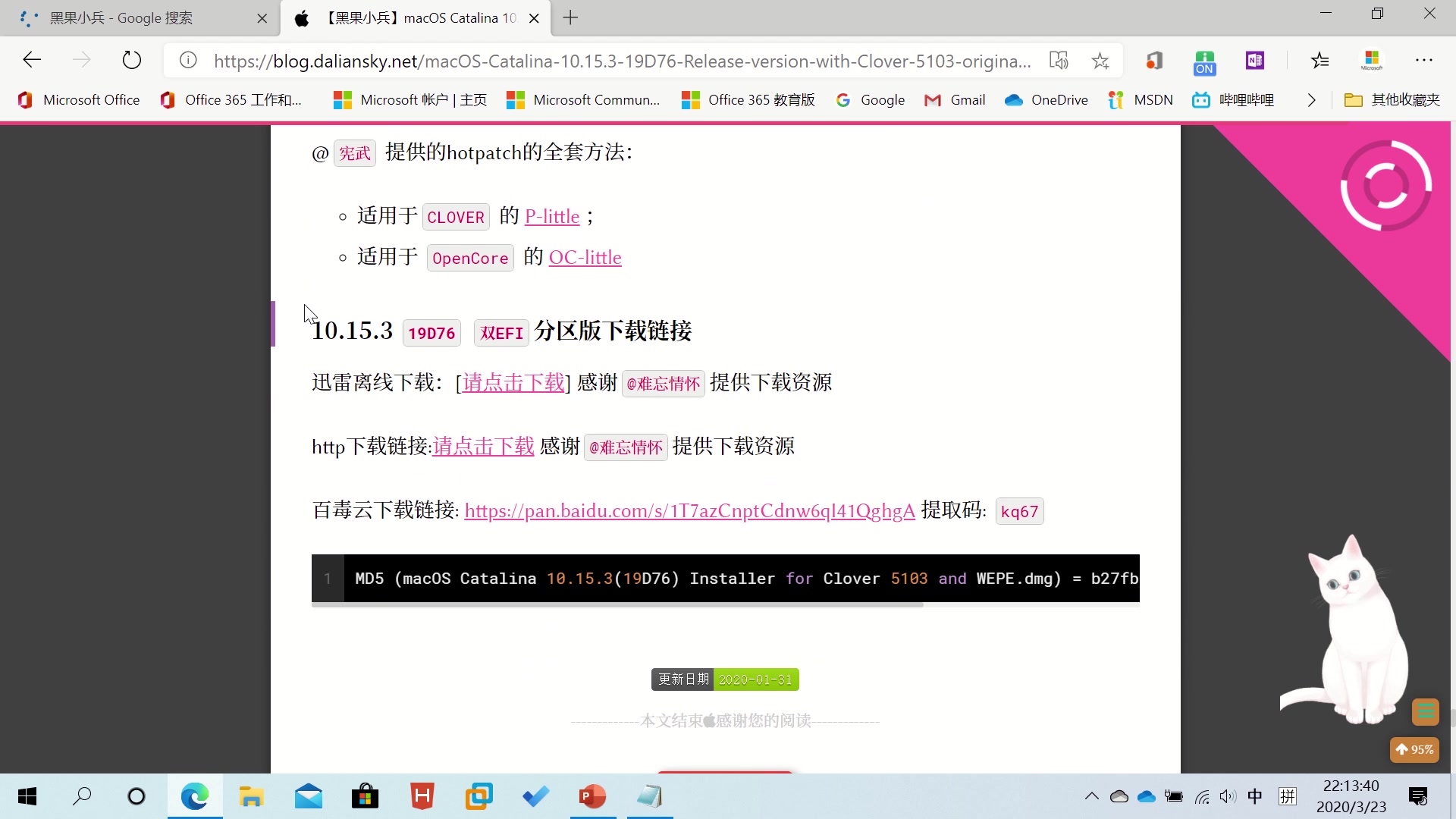Open the browser settings and more menu

1424,60
